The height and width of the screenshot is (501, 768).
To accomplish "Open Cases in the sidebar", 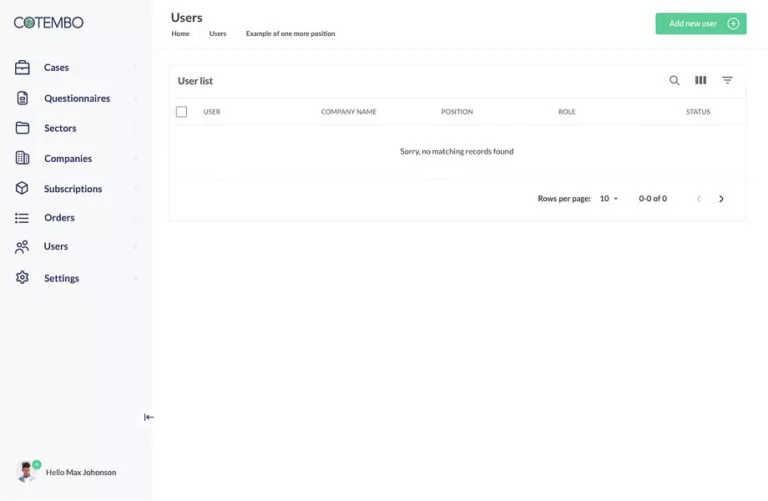I will pos(56,68).
